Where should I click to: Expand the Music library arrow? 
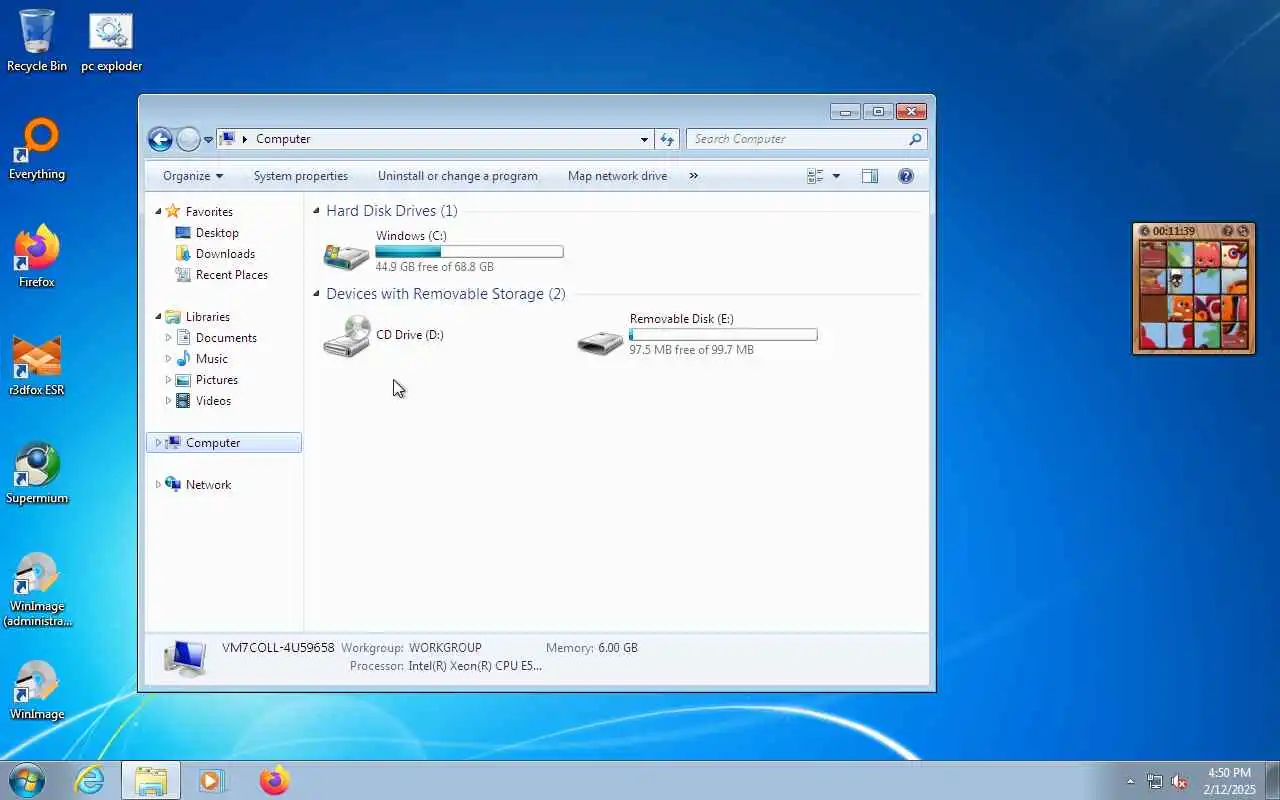[x=168, y=359]
